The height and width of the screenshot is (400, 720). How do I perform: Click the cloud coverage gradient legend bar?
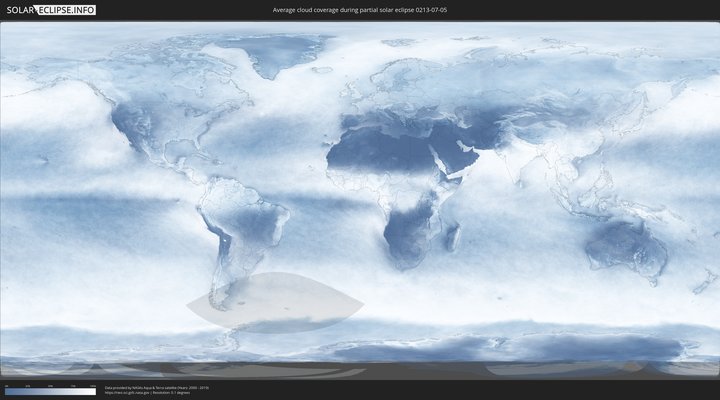[x=50, y=392]
